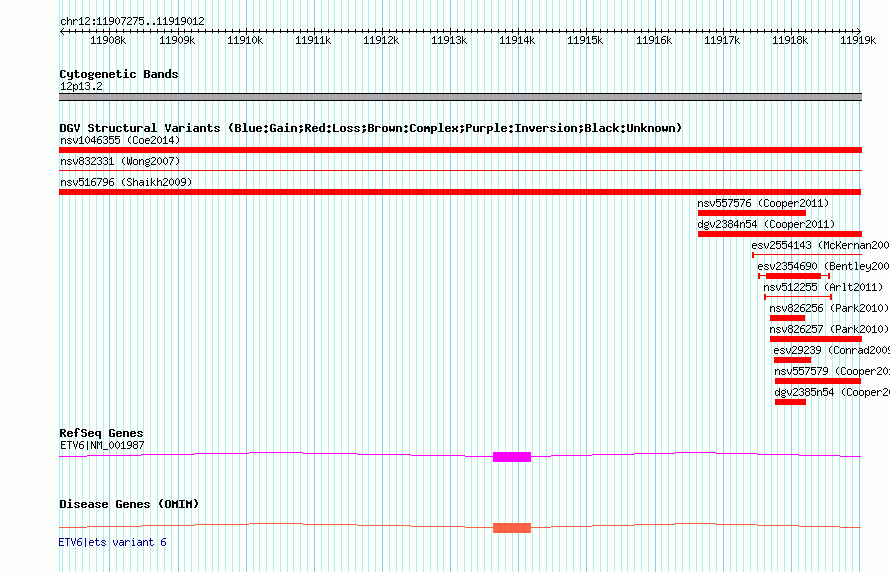
Task: Select the nsv512255 (Arlt2011) variant line
Action: coord(798,297)
